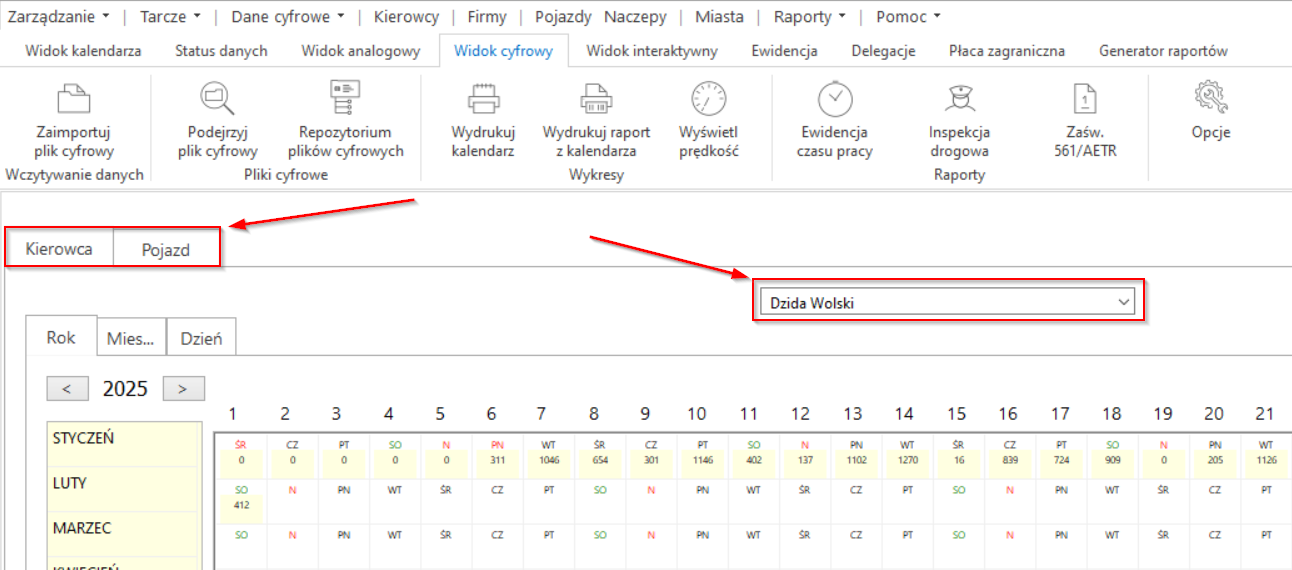Open the Kierowcy menu item

click(406, 16)
